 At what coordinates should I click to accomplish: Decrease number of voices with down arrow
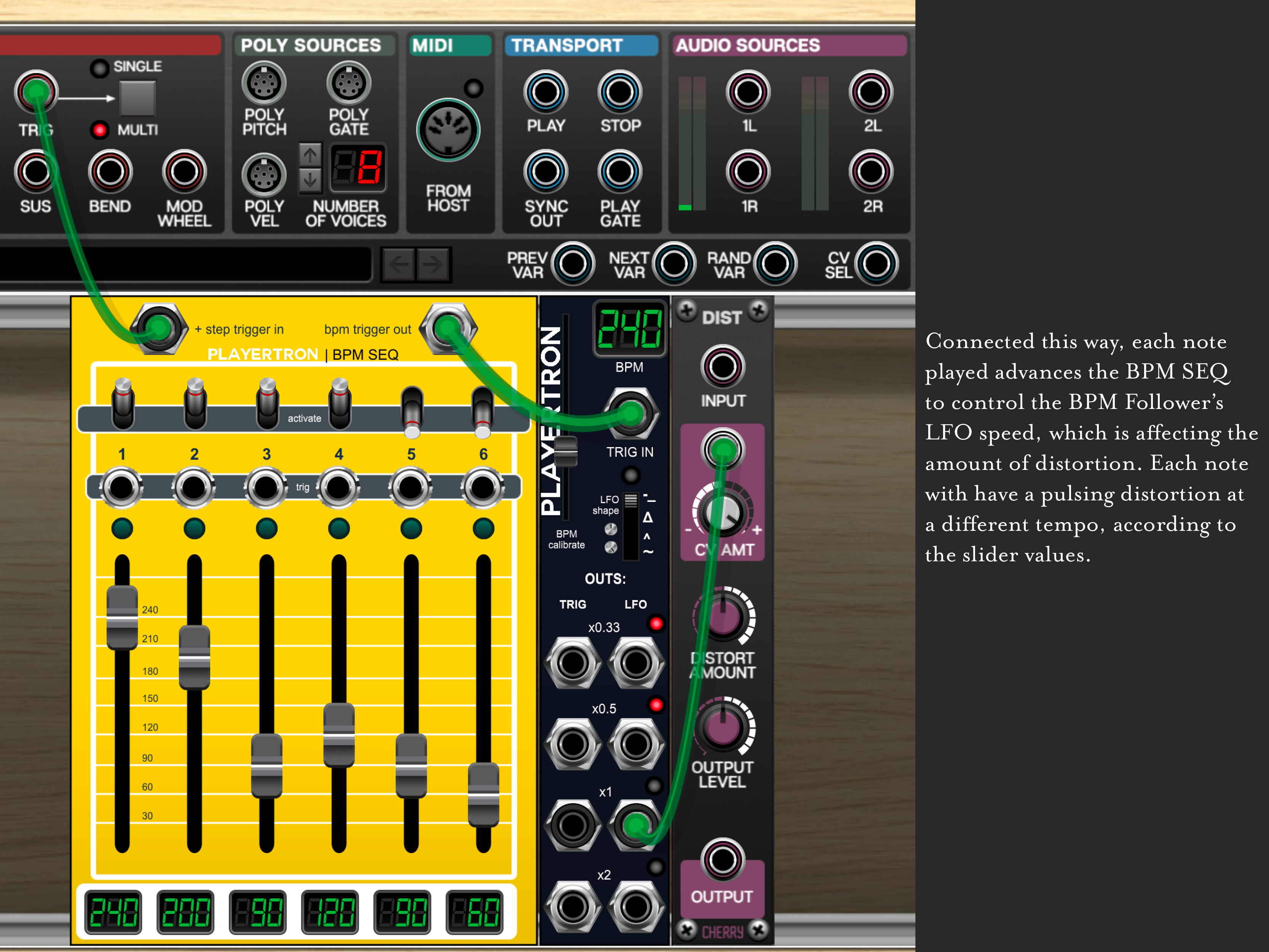click(x=310, y=180)
